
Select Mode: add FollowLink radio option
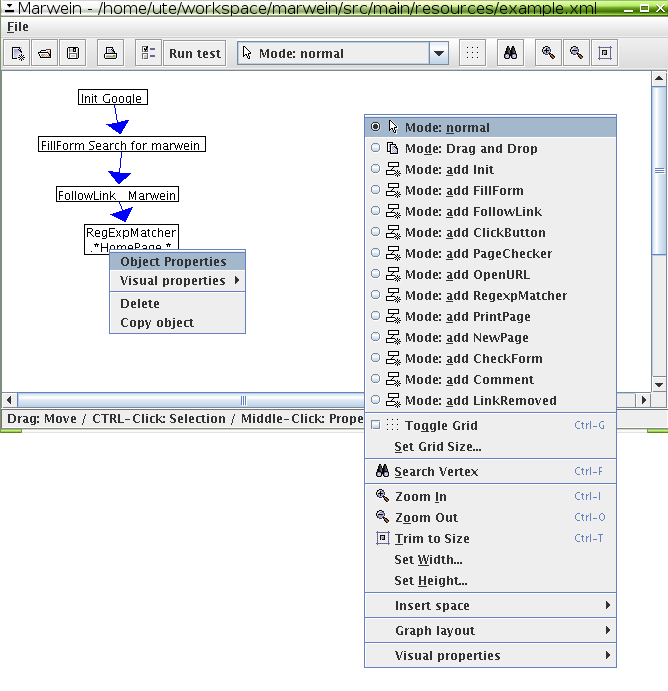click(x=375, y=211)
